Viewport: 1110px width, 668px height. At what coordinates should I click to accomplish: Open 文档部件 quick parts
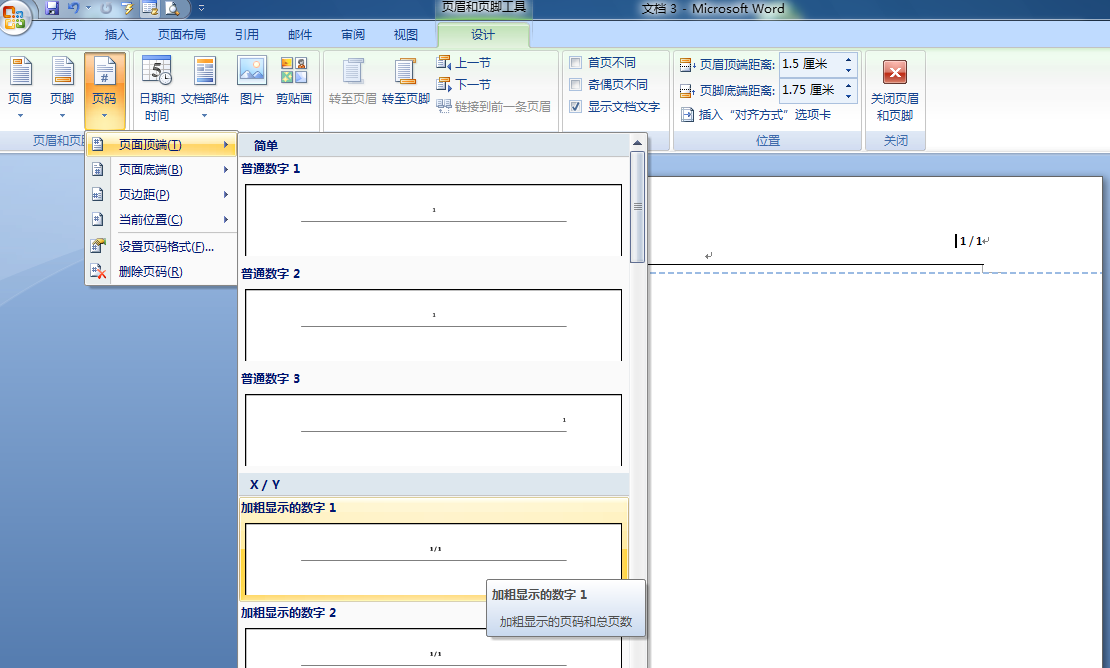pos(205,87)
